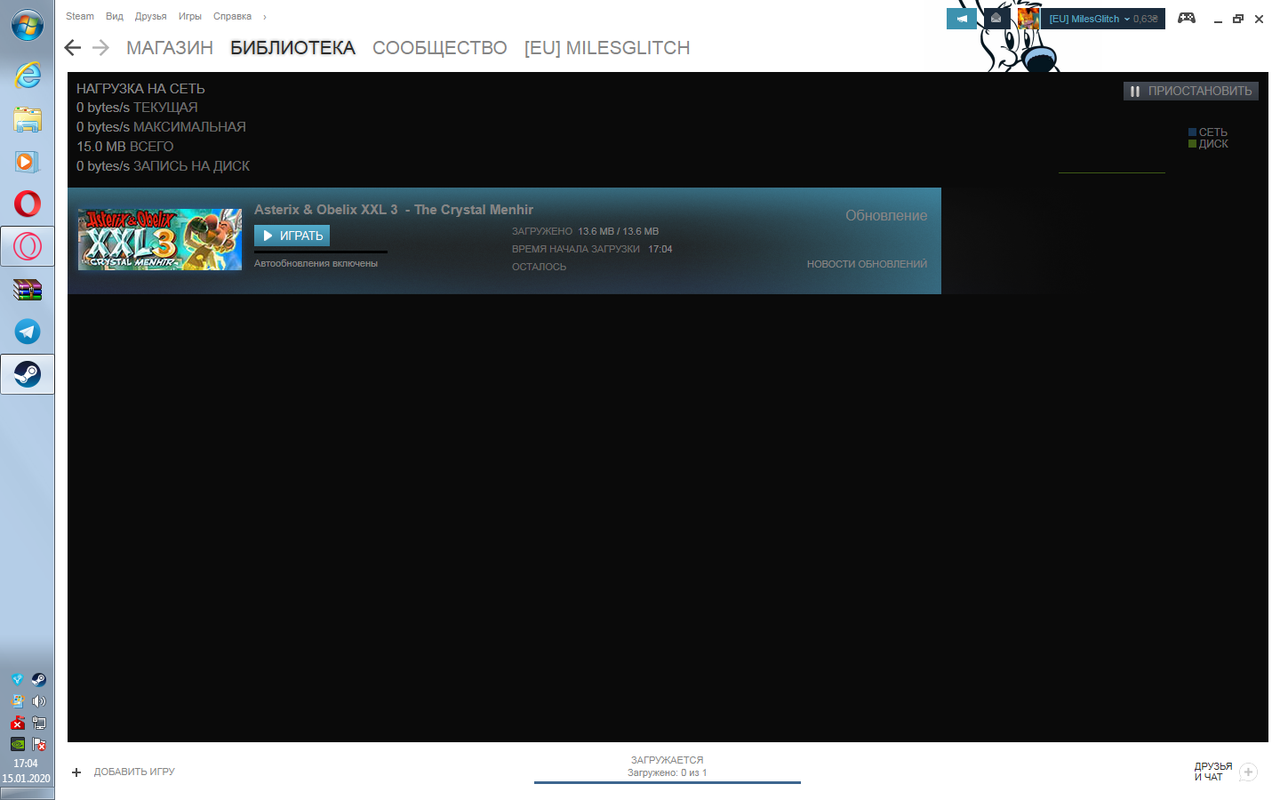Open the Windows Start button
The width and height of the screenshot is (1280, 800).
[x=27, y=24]
